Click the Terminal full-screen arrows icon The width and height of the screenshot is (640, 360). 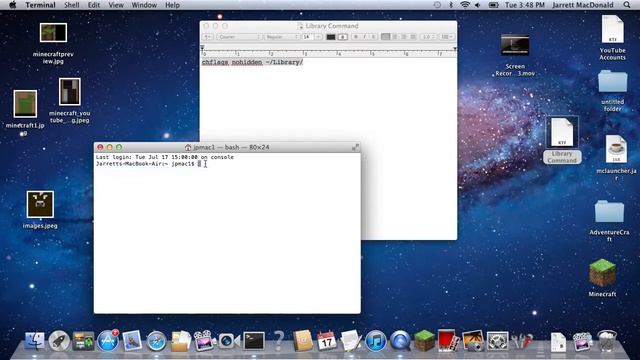pos(355,147)
